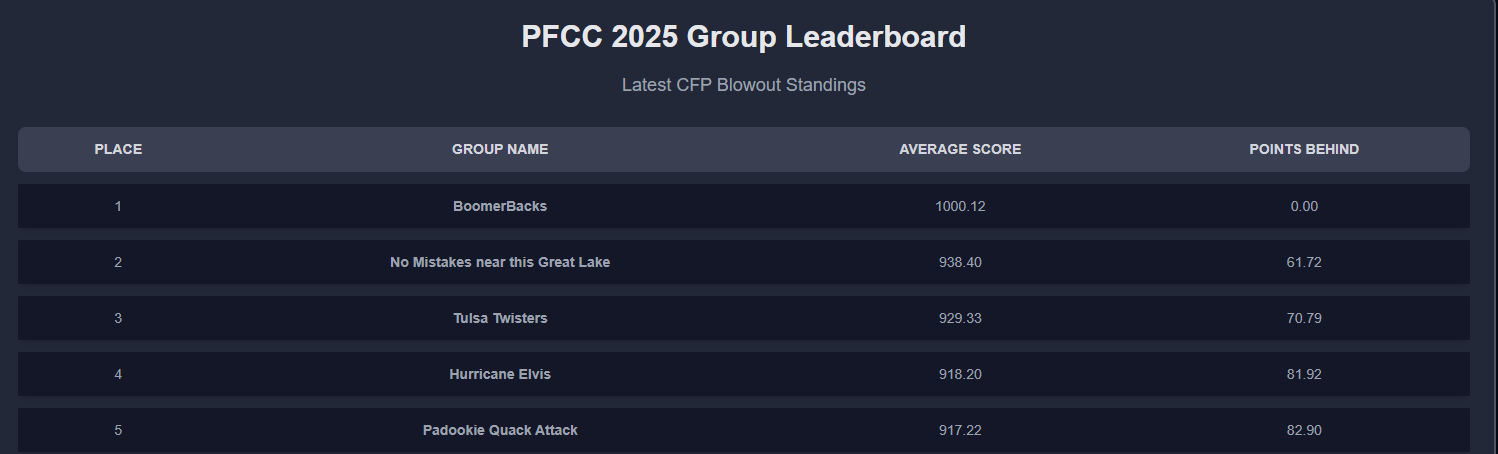This screenshot has height=454, width=1498.
Task: Click the place number 1 cell
Action: 118,206
